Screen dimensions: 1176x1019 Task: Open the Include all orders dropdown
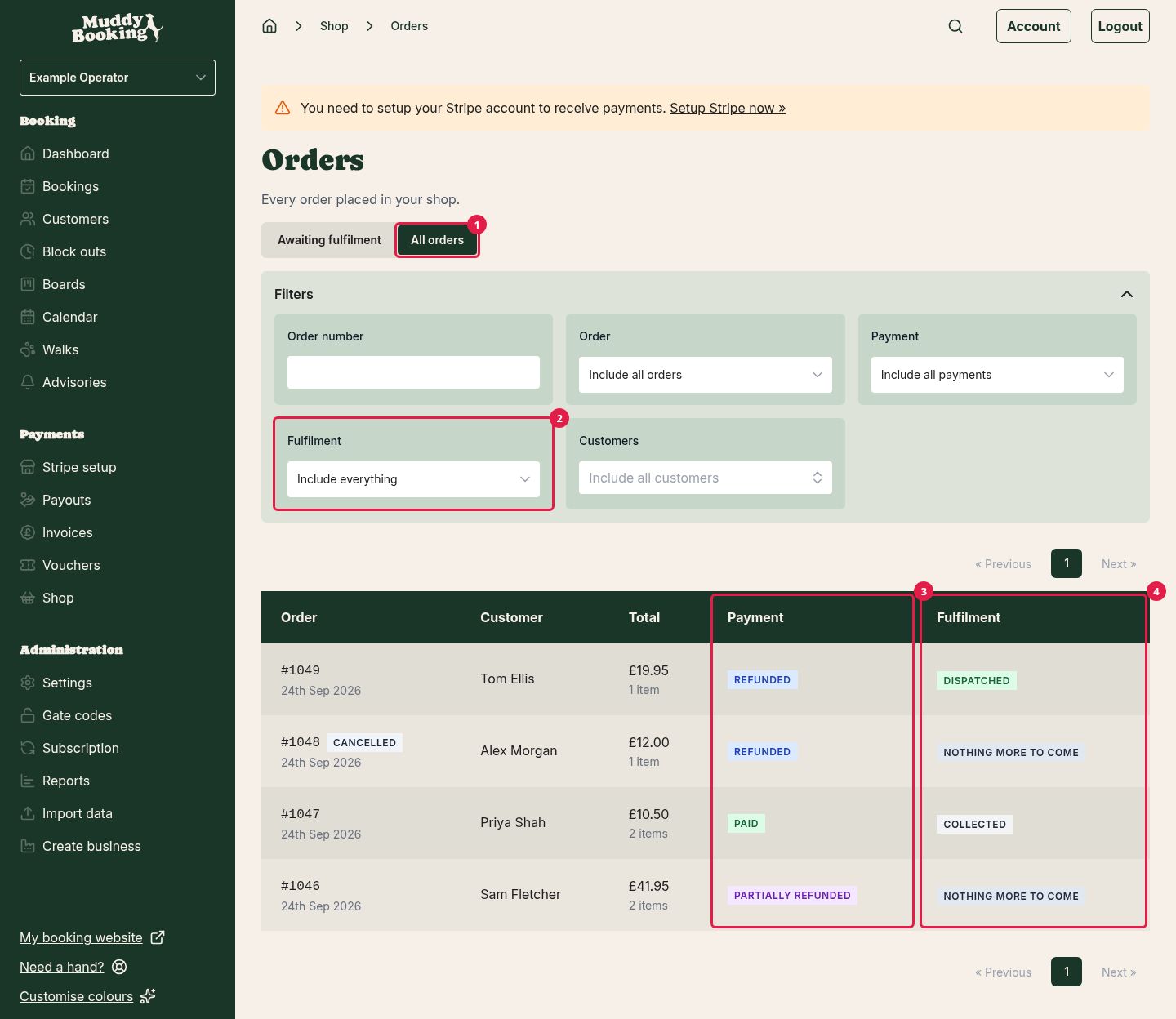click(x=706, y=375)
